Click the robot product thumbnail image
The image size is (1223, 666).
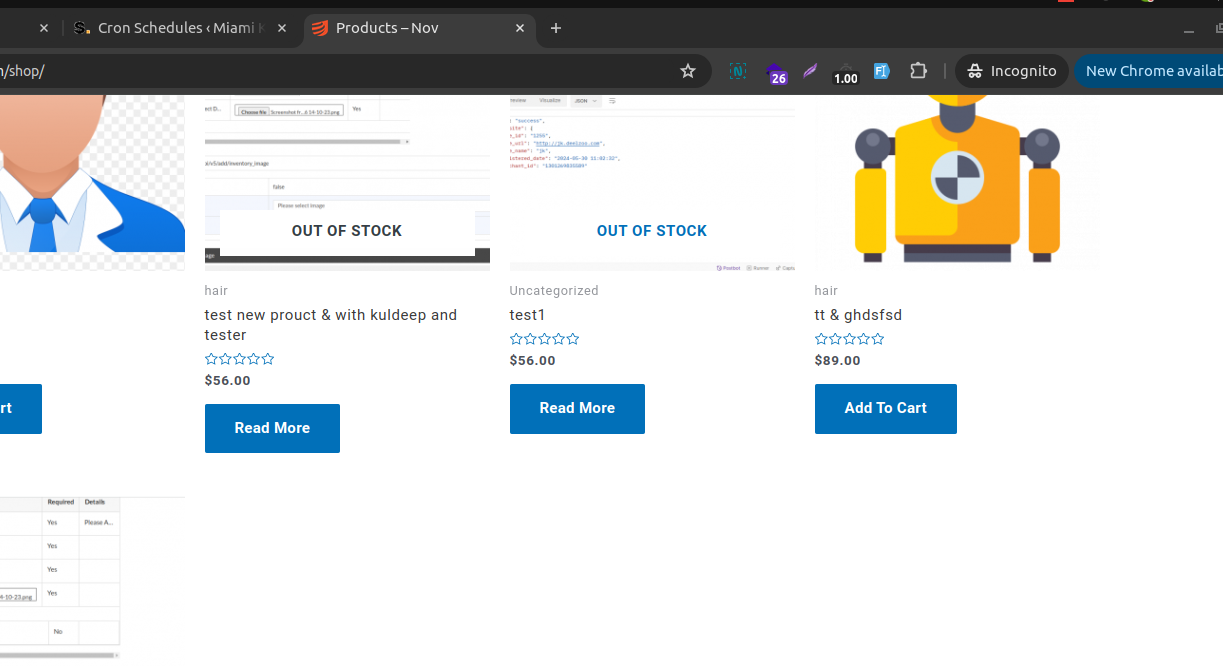coord(957,180)
